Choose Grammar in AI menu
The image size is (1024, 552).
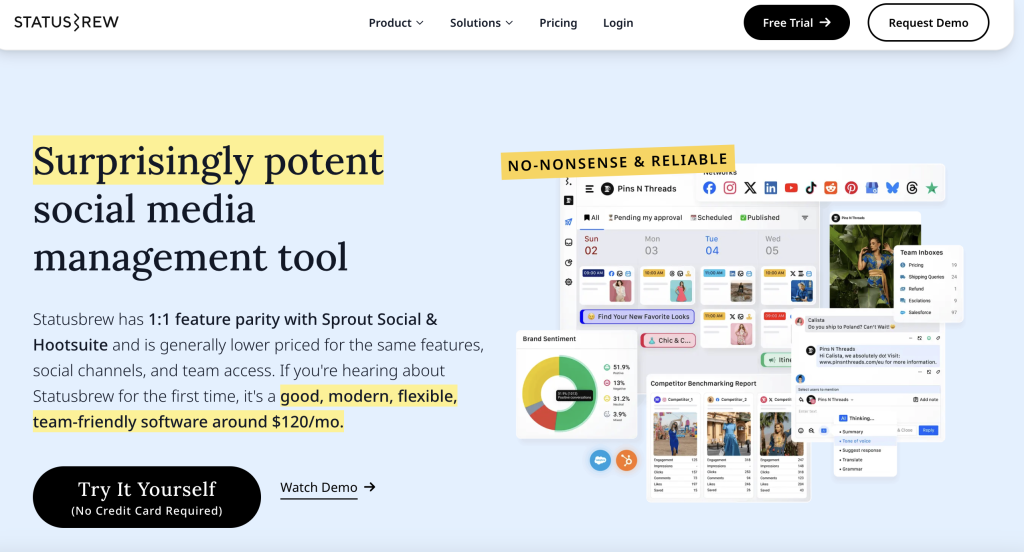(852, 469)
